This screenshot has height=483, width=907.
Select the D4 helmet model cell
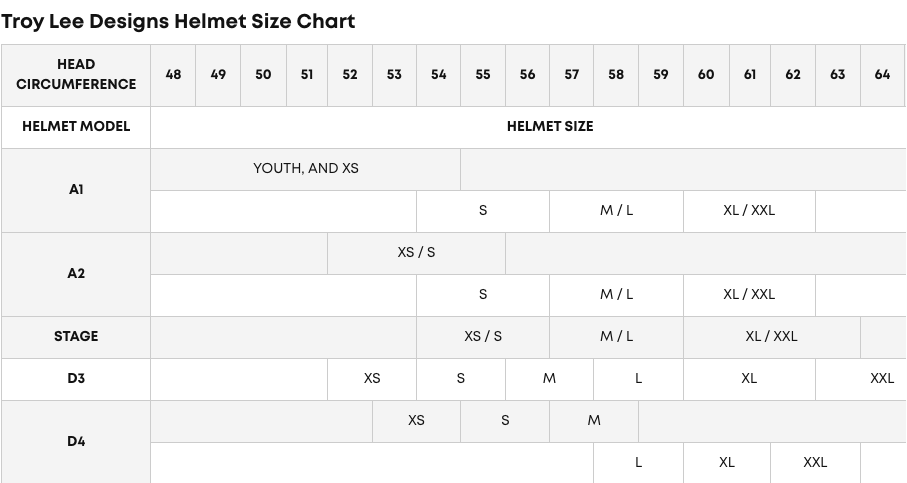click(76, 442)
